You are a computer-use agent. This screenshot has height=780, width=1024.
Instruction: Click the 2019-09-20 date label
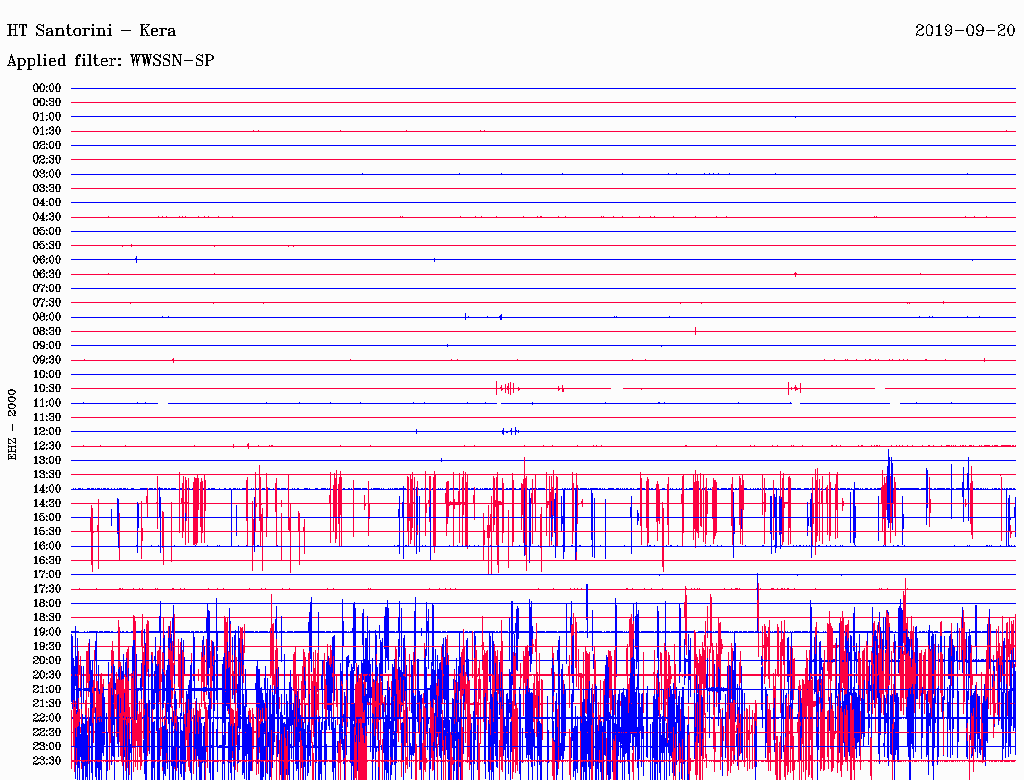pyautogui.click(x=965, y=30)
